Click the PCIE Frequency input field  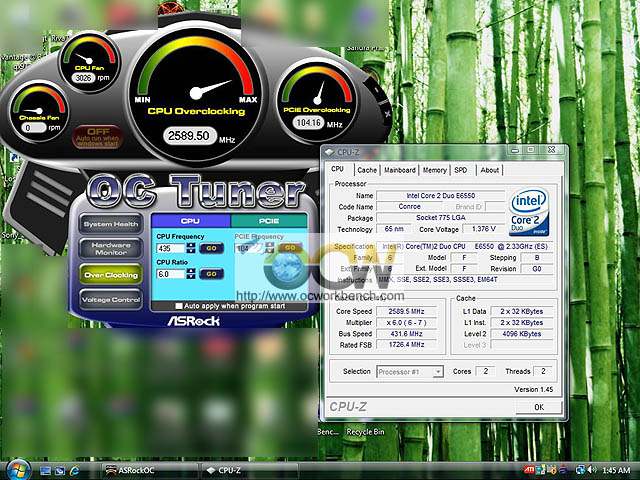pyautogui.click(x=249, y=248)
